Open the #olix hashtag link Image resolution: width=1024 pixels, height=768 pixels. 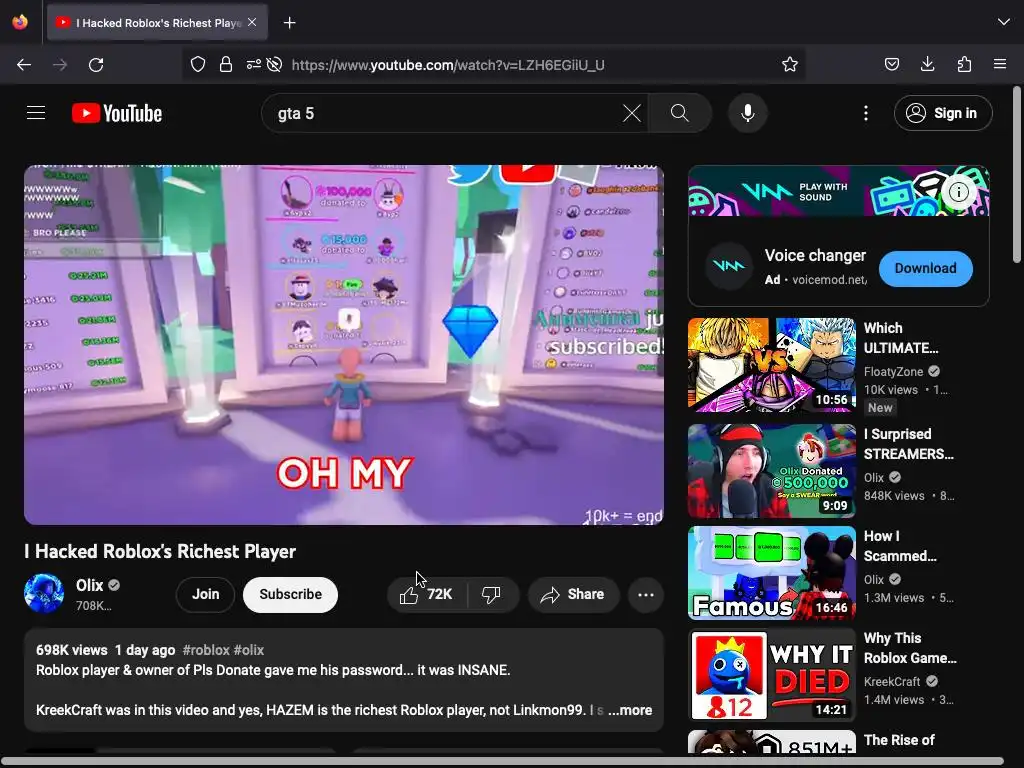pos(249,650)
